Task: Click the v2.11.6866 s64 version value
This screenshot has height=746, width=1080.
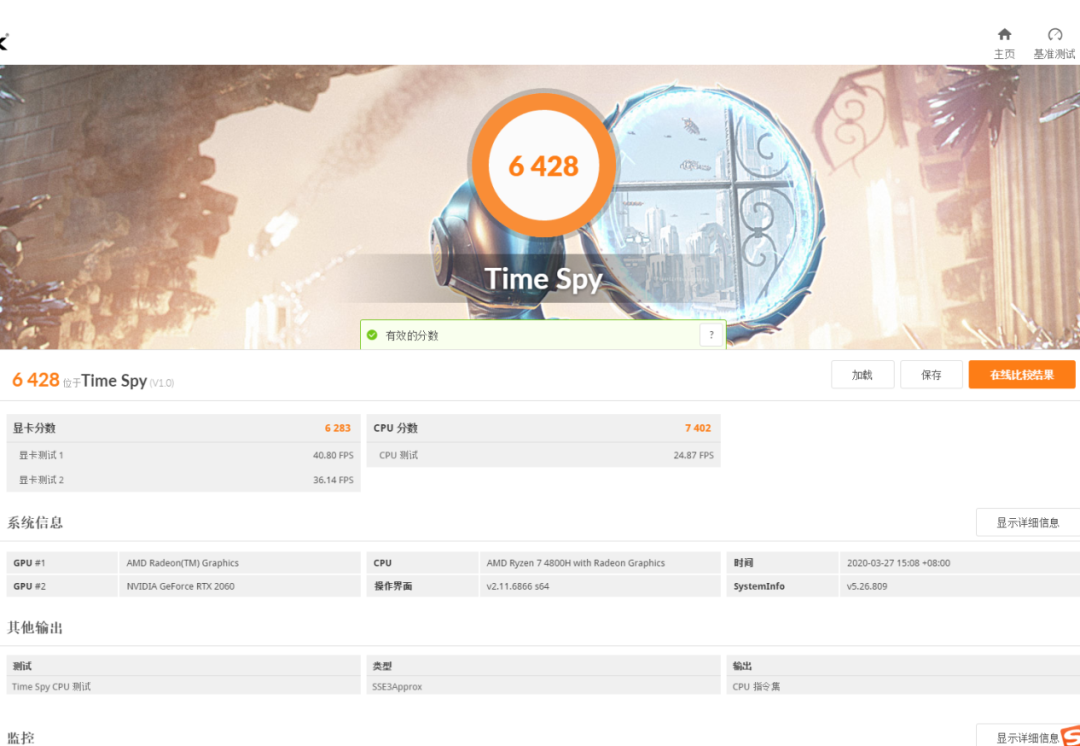Action: pyautogui.click(x=517, y=586)
